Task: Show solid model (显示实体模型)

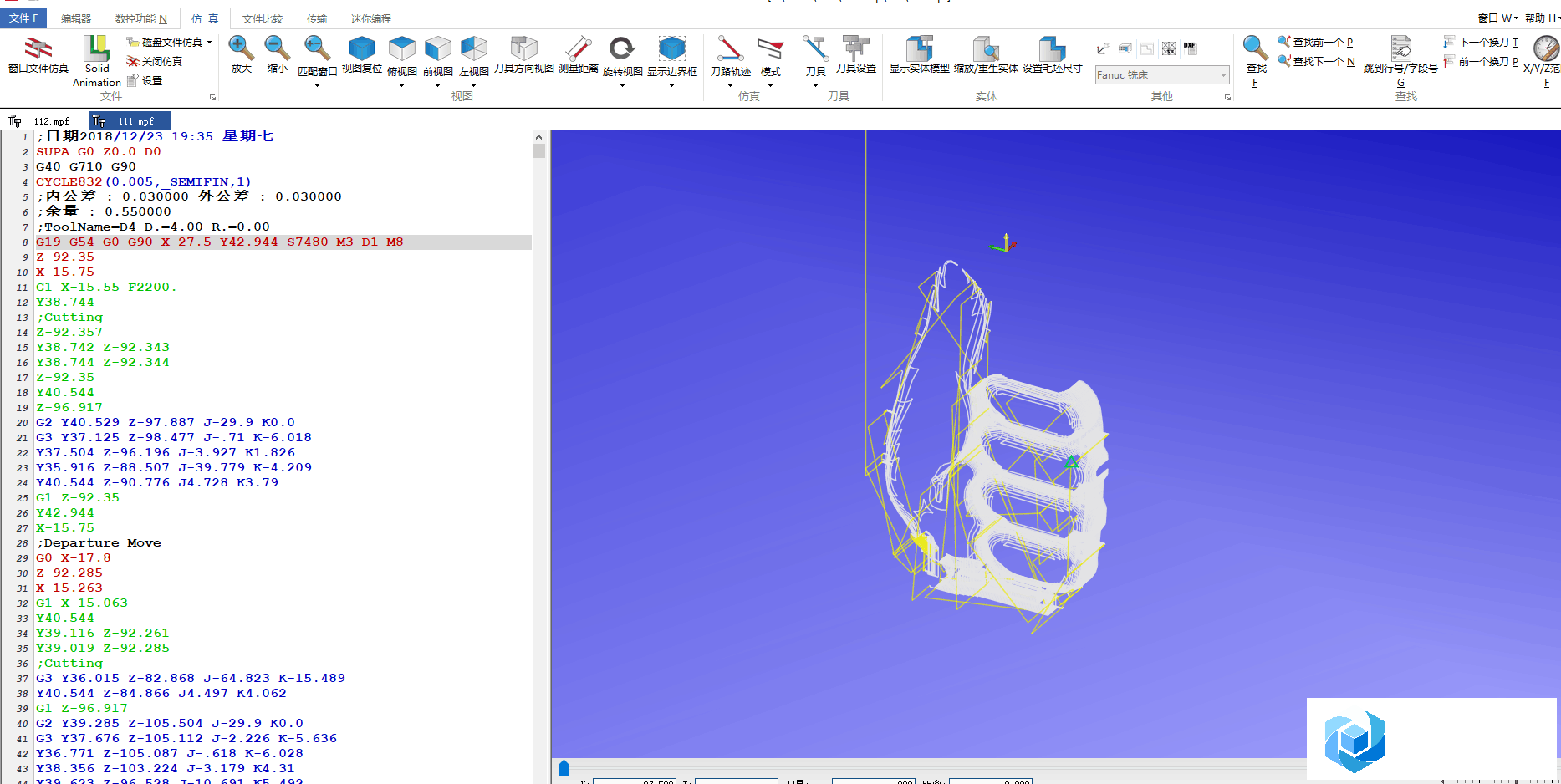Action: click(x=920, y=55)
